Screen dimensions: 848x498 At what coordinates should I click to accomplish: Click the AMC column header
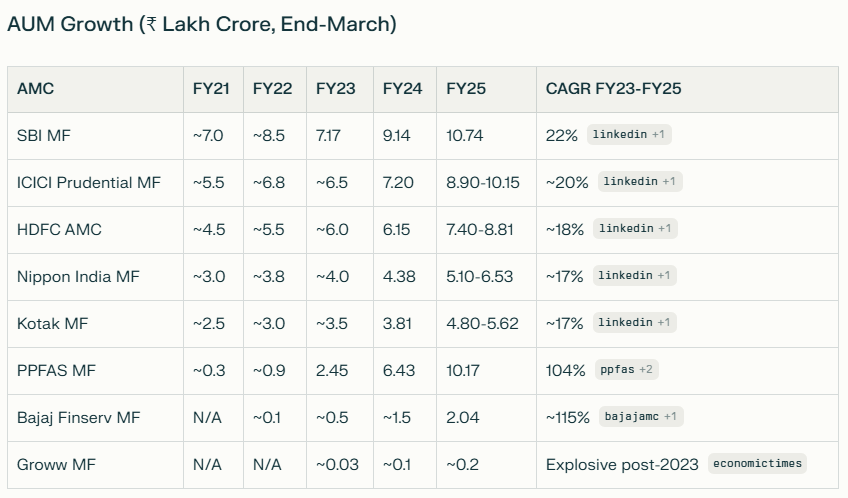[35, 89]
